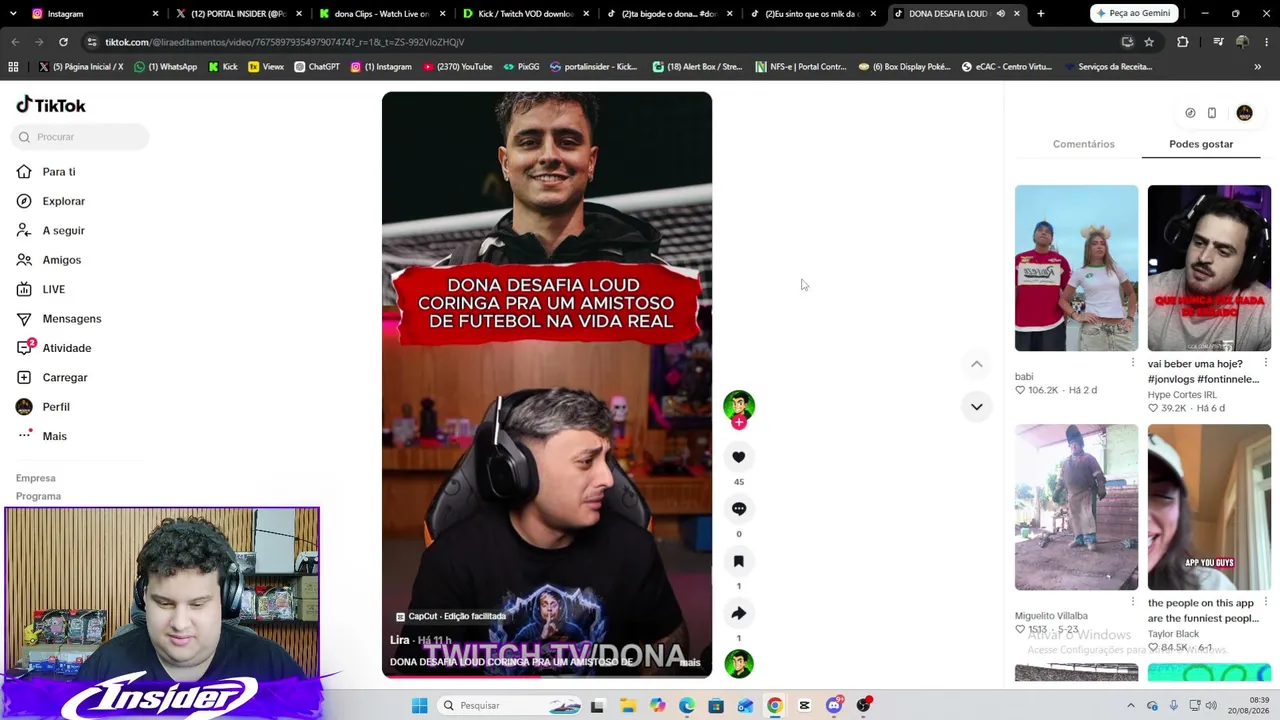
Task: Open a new browser tab
Action: point(1040,14)
